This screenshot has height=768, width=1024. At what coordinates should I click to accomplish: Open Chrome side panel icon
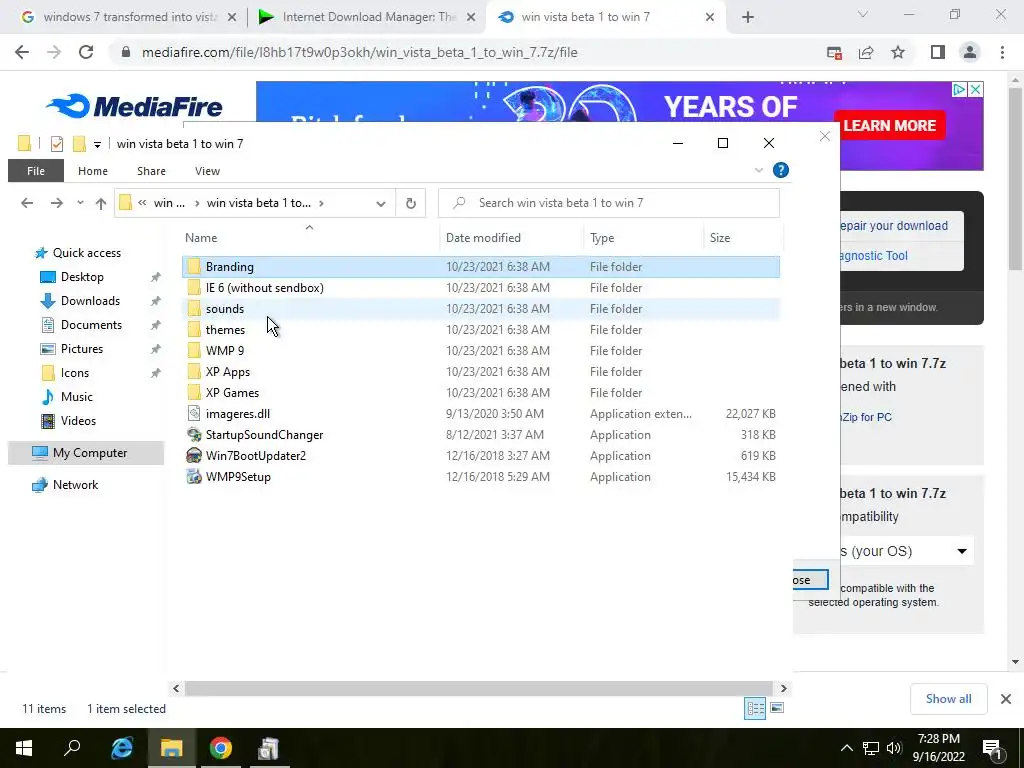pyautogui.click(x=938, y=52)
